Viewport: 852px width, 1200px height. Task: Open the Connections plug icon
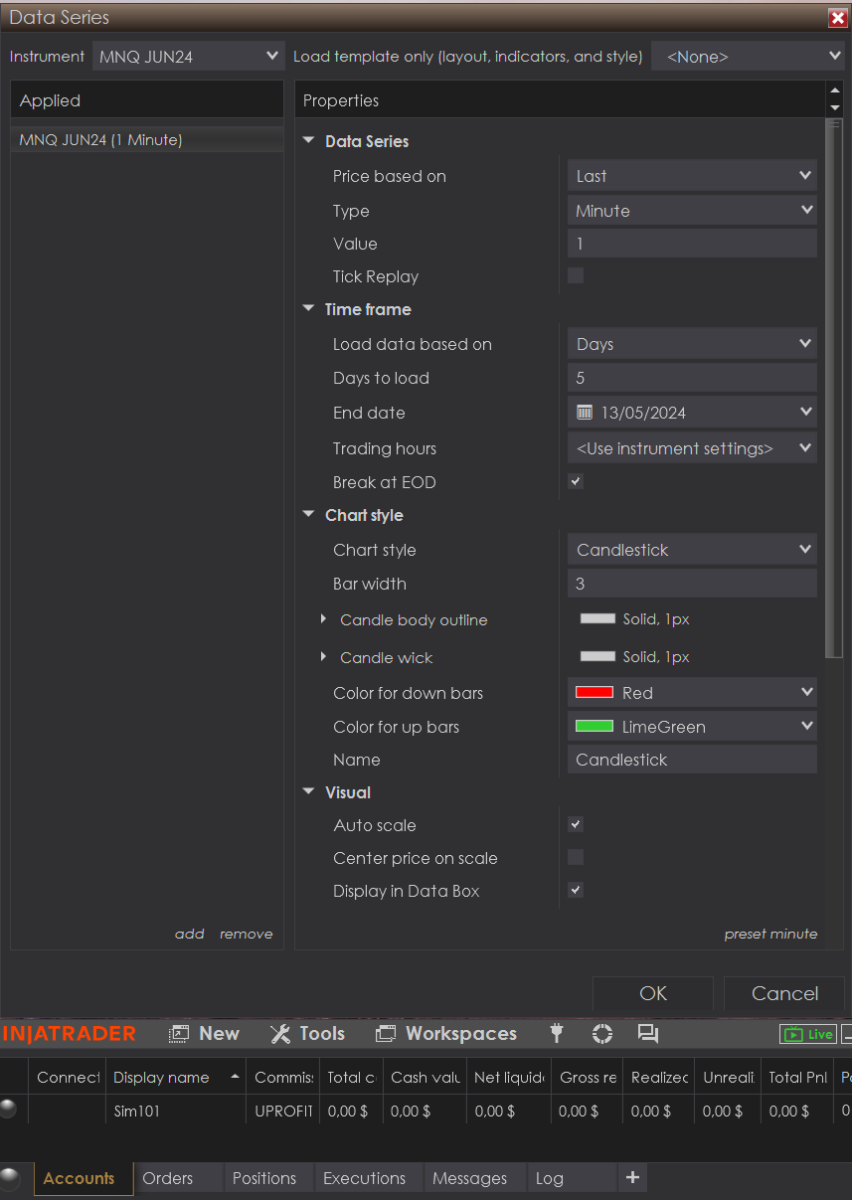tap(558, 1034)
